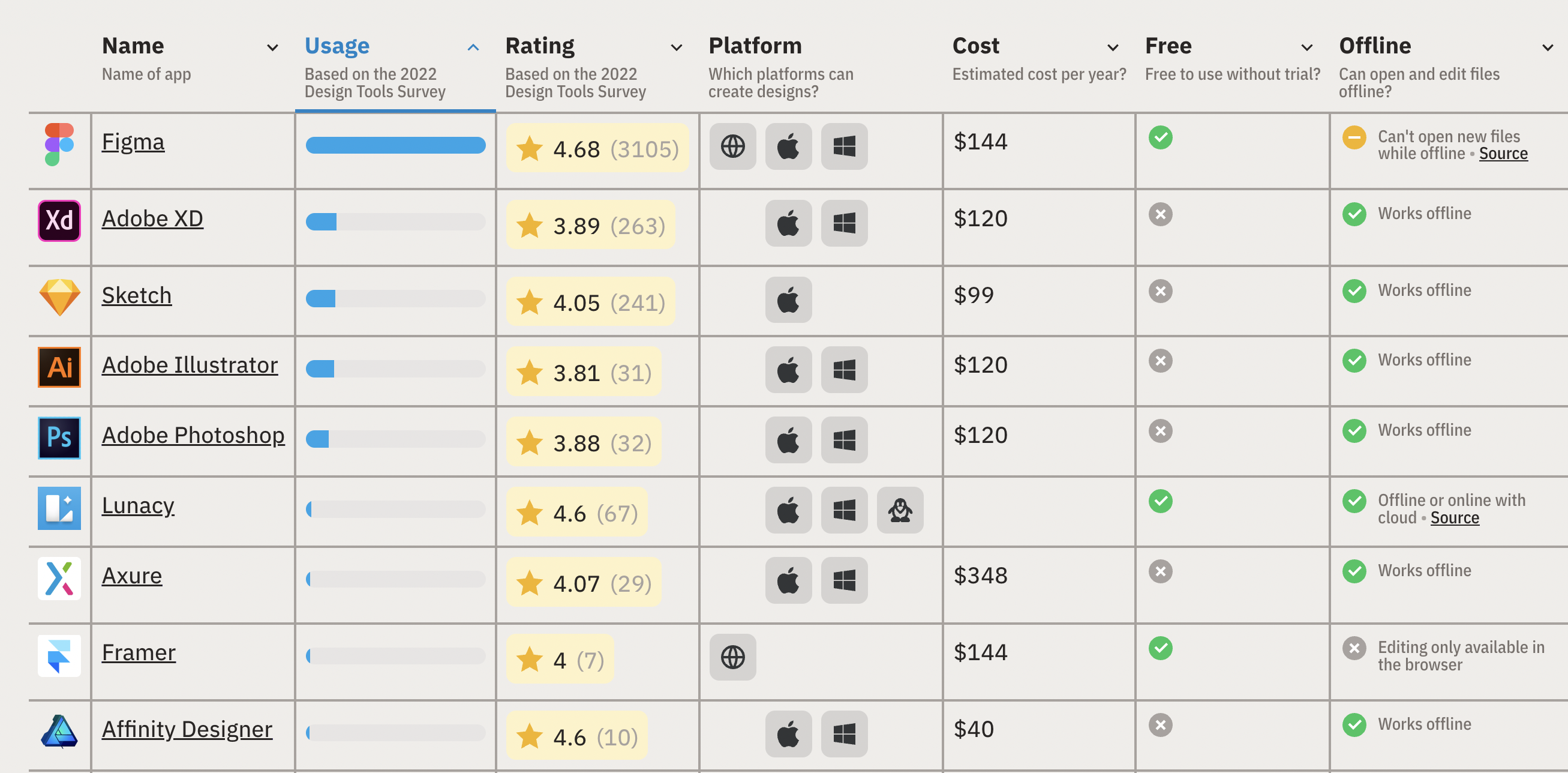Click the green free checkmark for Framer
Screen dimensions: 1568x773
pyautogui.click(x=1160, y=648)
